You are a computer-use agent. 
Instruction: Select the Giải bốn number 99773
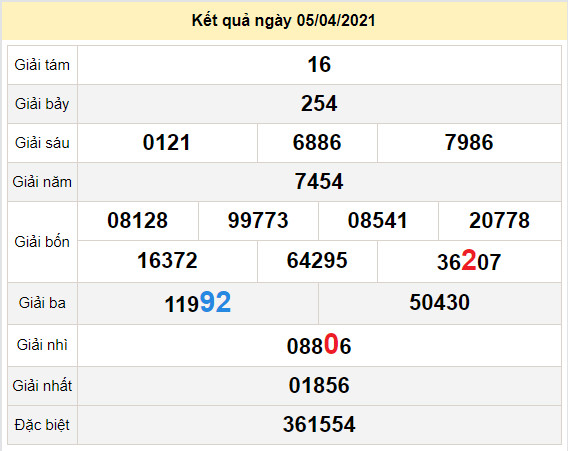click(258, 220)
